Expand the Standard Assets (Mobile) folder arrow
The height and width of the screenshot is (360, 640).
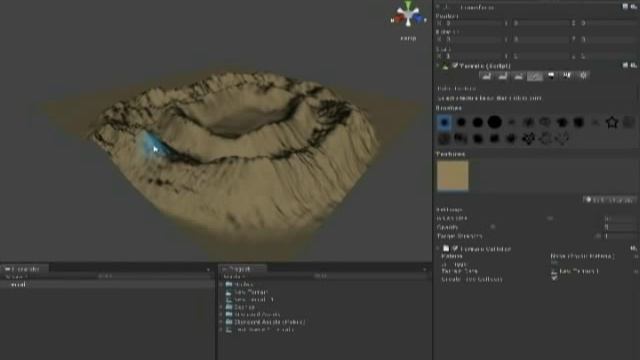tap(221, 322)
